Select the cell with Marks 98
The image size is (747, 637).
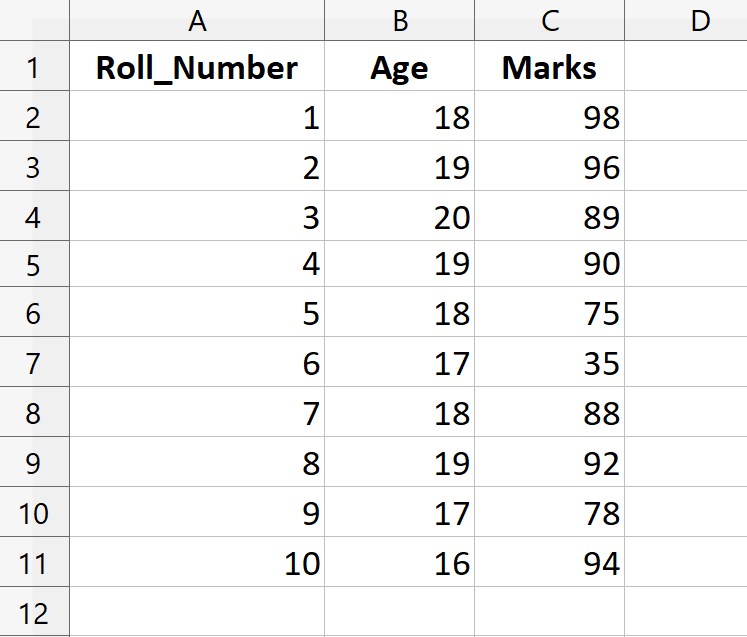(x=549, y=118)
